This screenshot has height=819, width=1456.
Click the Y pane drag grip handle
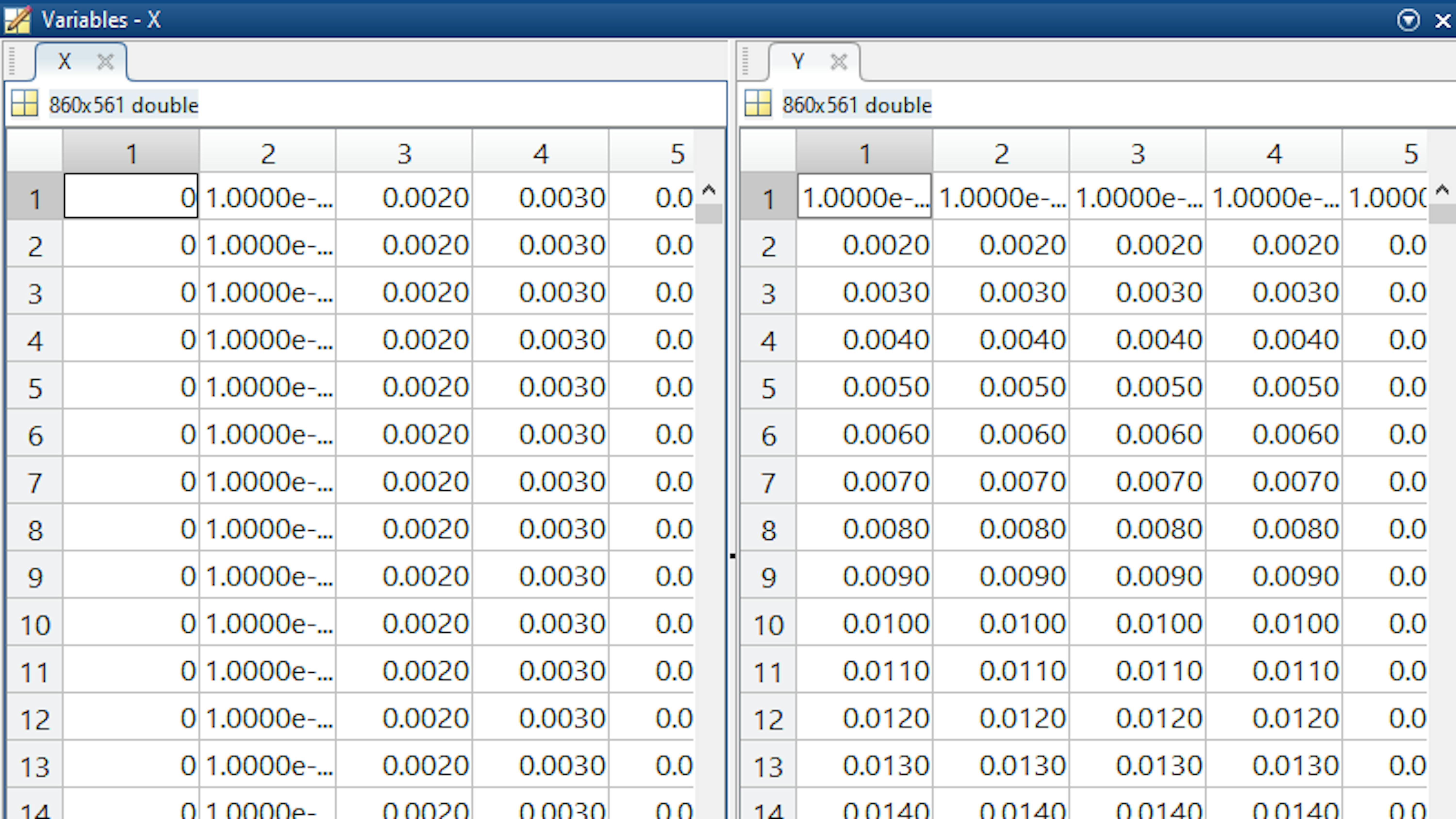pos(745,61)
